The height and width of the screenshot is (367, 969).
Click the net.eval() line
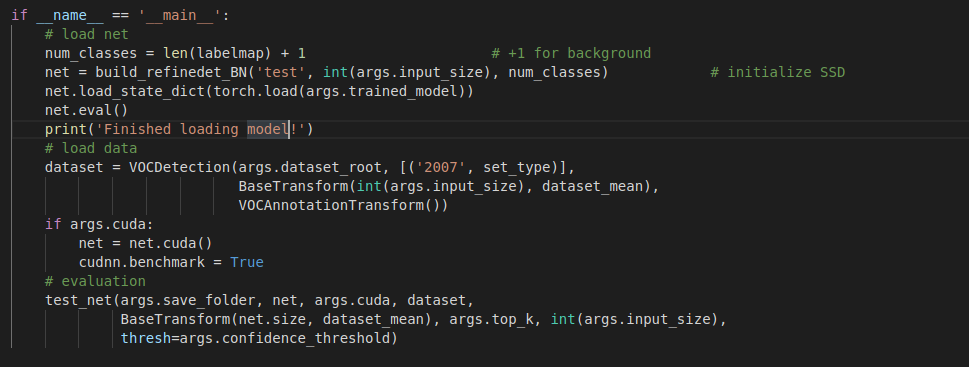[x=87, y=111]
